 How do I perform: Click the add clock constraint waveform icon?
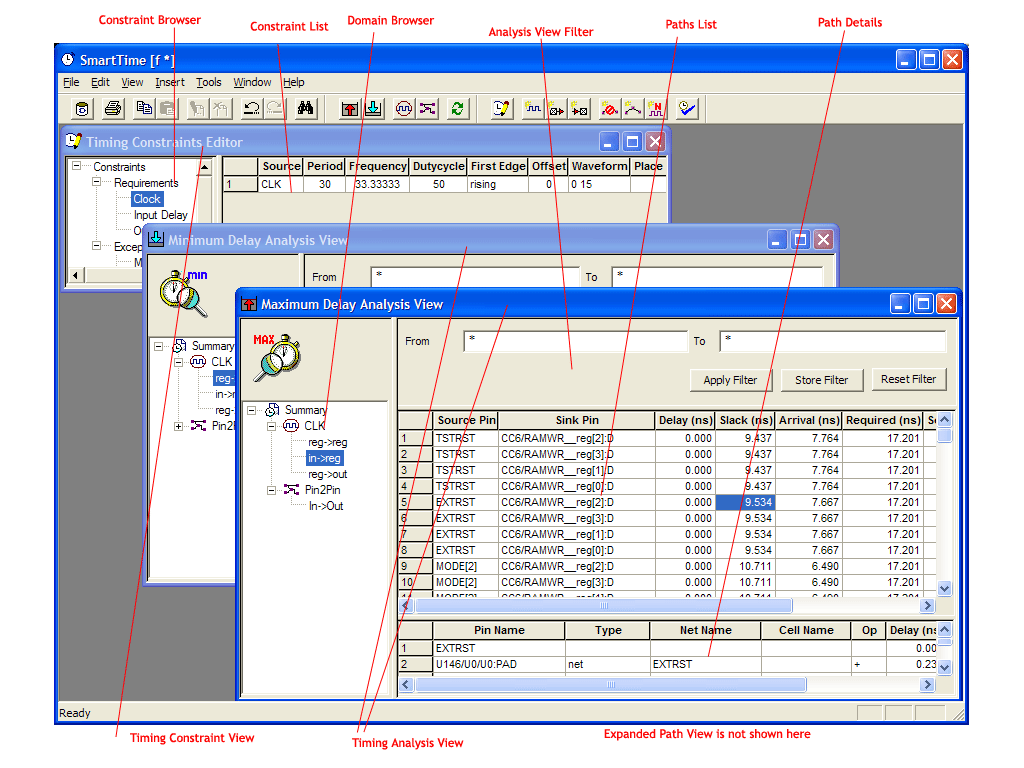pos(533,108)
